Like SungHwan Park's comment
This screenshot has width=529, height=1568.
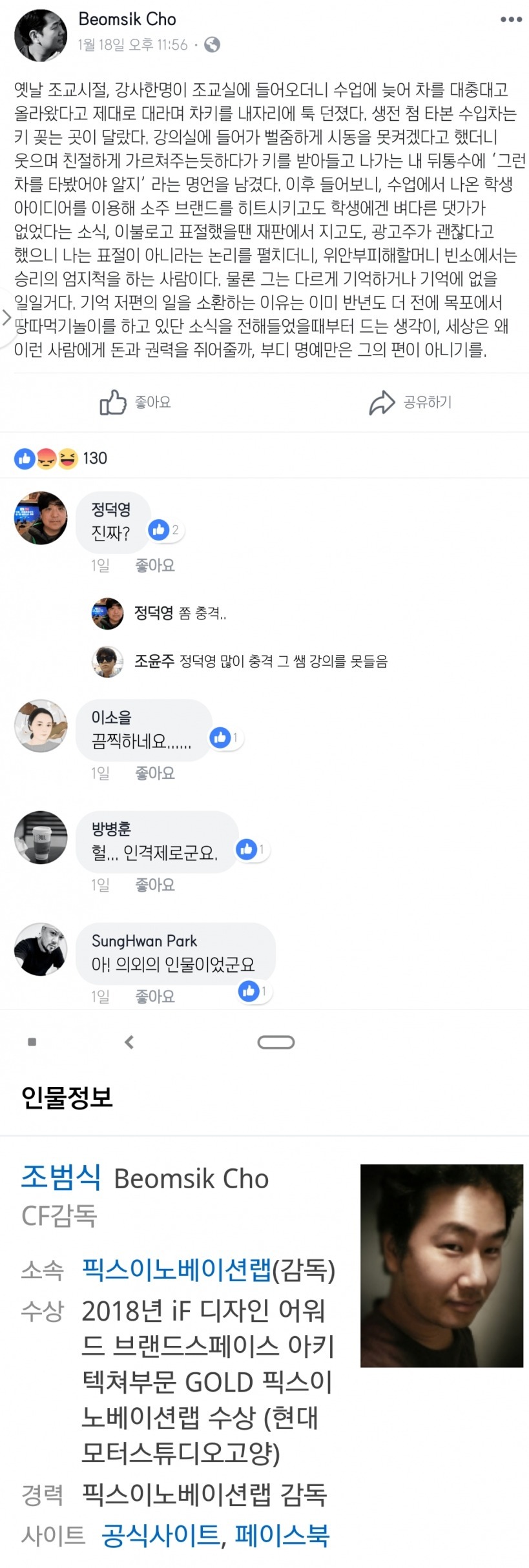pyautogui.click(x=155, y=996)
